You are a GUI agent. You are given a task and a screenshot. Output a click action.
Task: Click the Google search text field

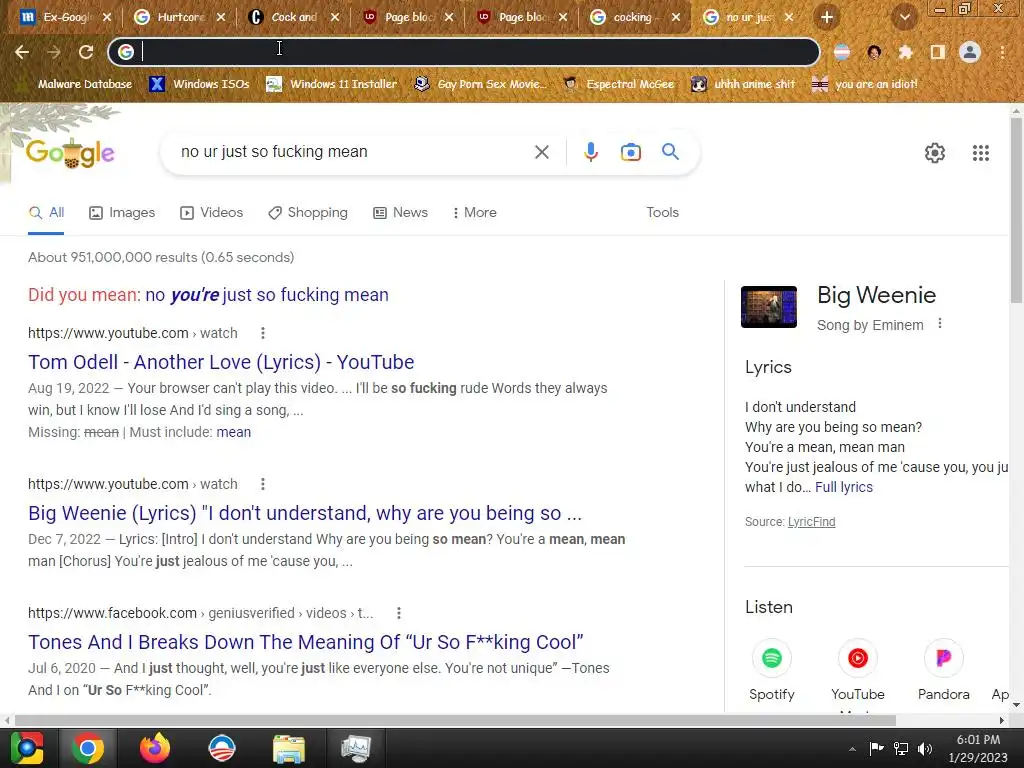click(x=353, y=152)
